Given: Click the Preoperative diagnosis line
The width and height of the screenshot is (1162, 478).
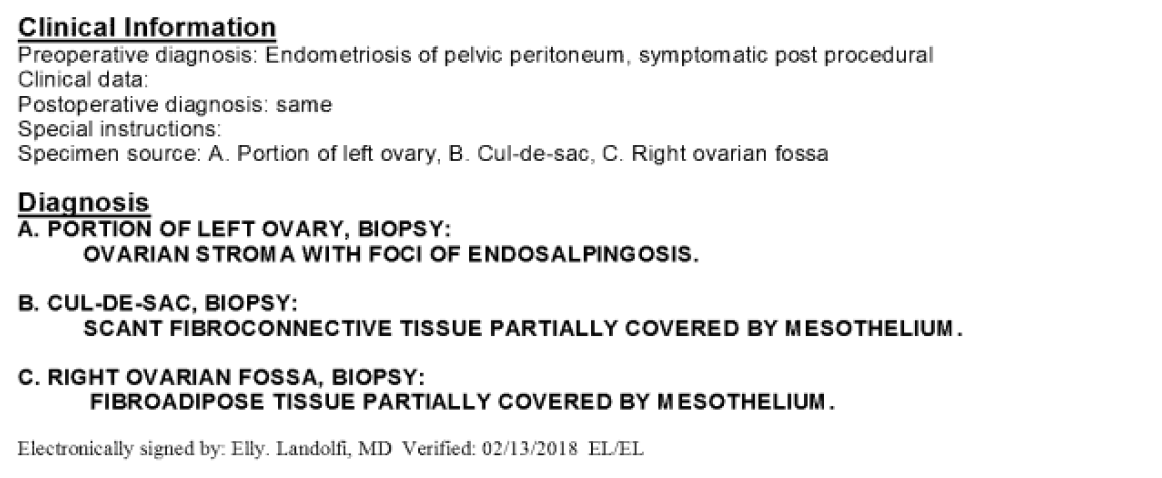Looking at the screenshot, I should [475, 56].
